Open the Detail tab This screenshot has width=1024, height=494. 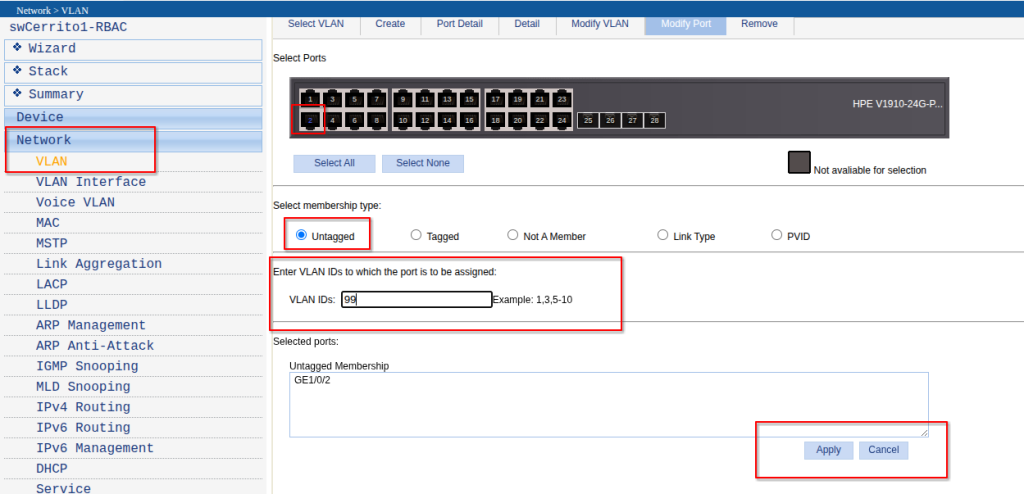point(527,24)
